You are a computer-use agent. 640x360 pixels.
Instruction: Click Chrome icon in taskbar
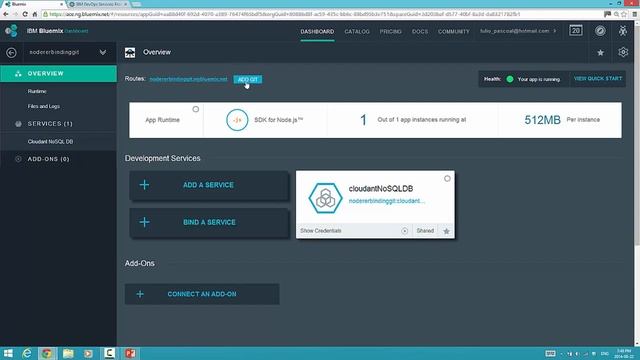47,353
